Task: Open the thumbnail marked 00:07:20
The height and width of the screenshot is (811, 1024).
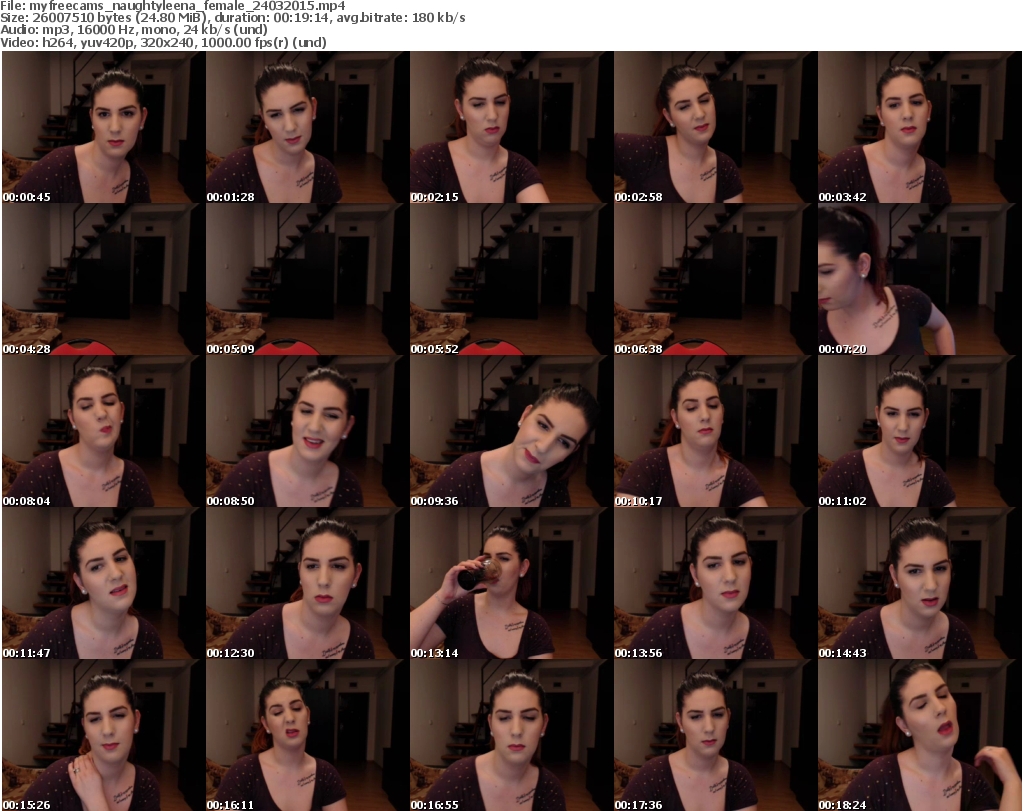Action: pyautogui.click(x=920, y=279)
